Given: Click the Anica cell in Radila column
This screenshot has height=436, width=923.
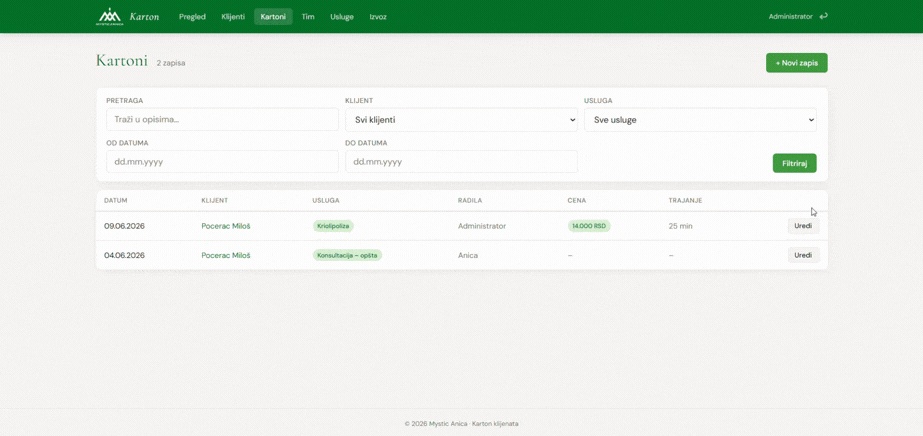Looking at the screenshot, I should pos(468,255).
